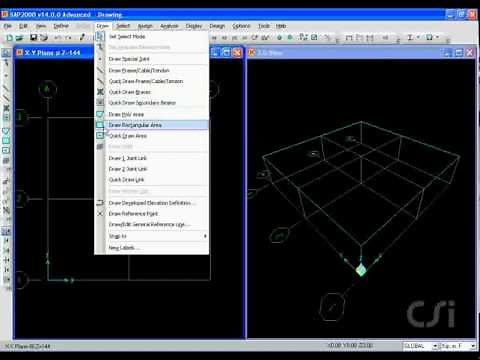Choose Draw Developed Elevation Definition
This screenshot has height=360, width=480.
pos(152,203)
